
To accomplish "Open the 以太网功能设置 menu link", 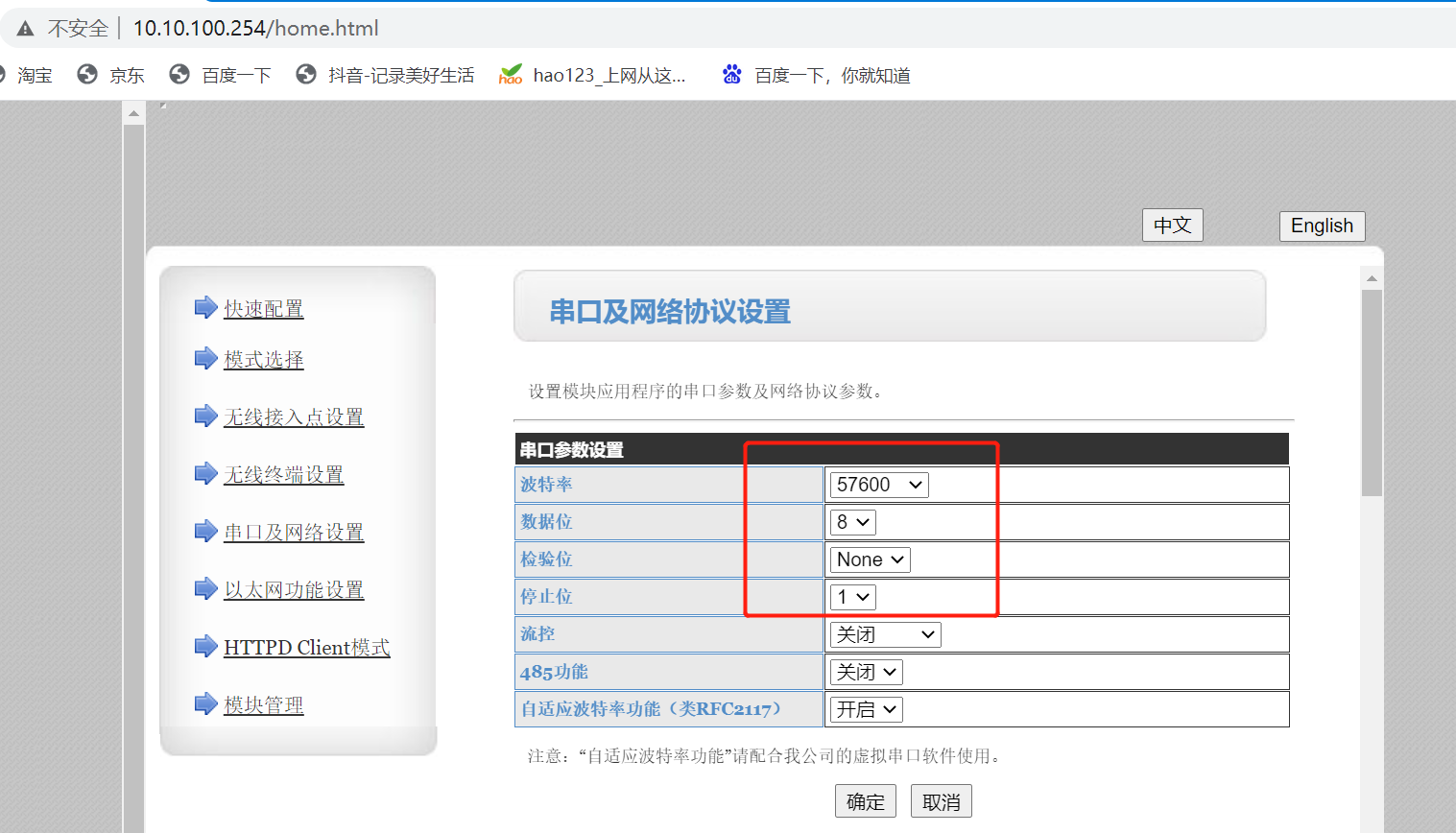I will [294, 589].
